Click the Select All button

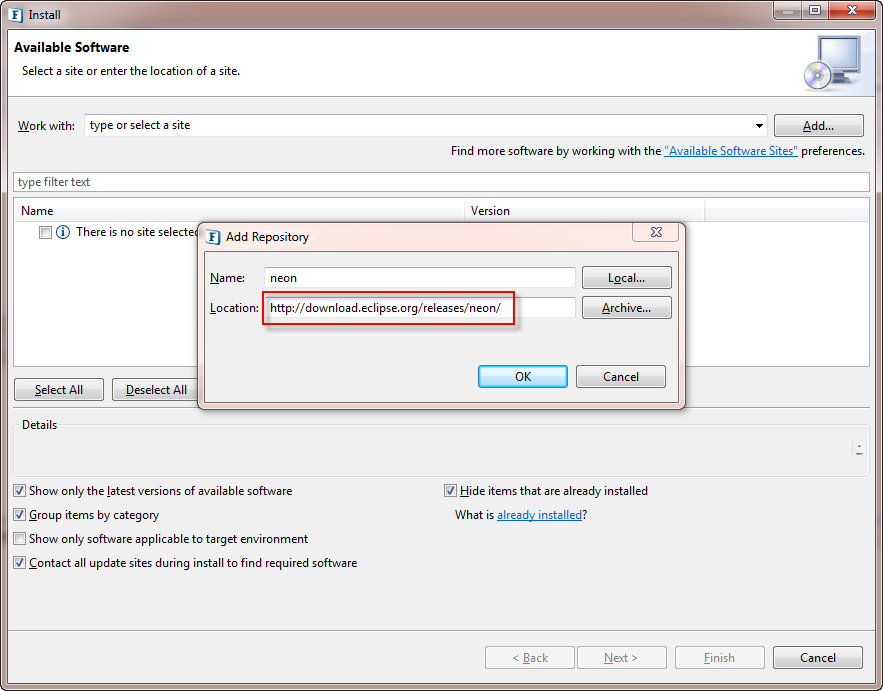(x=59, y=390)
